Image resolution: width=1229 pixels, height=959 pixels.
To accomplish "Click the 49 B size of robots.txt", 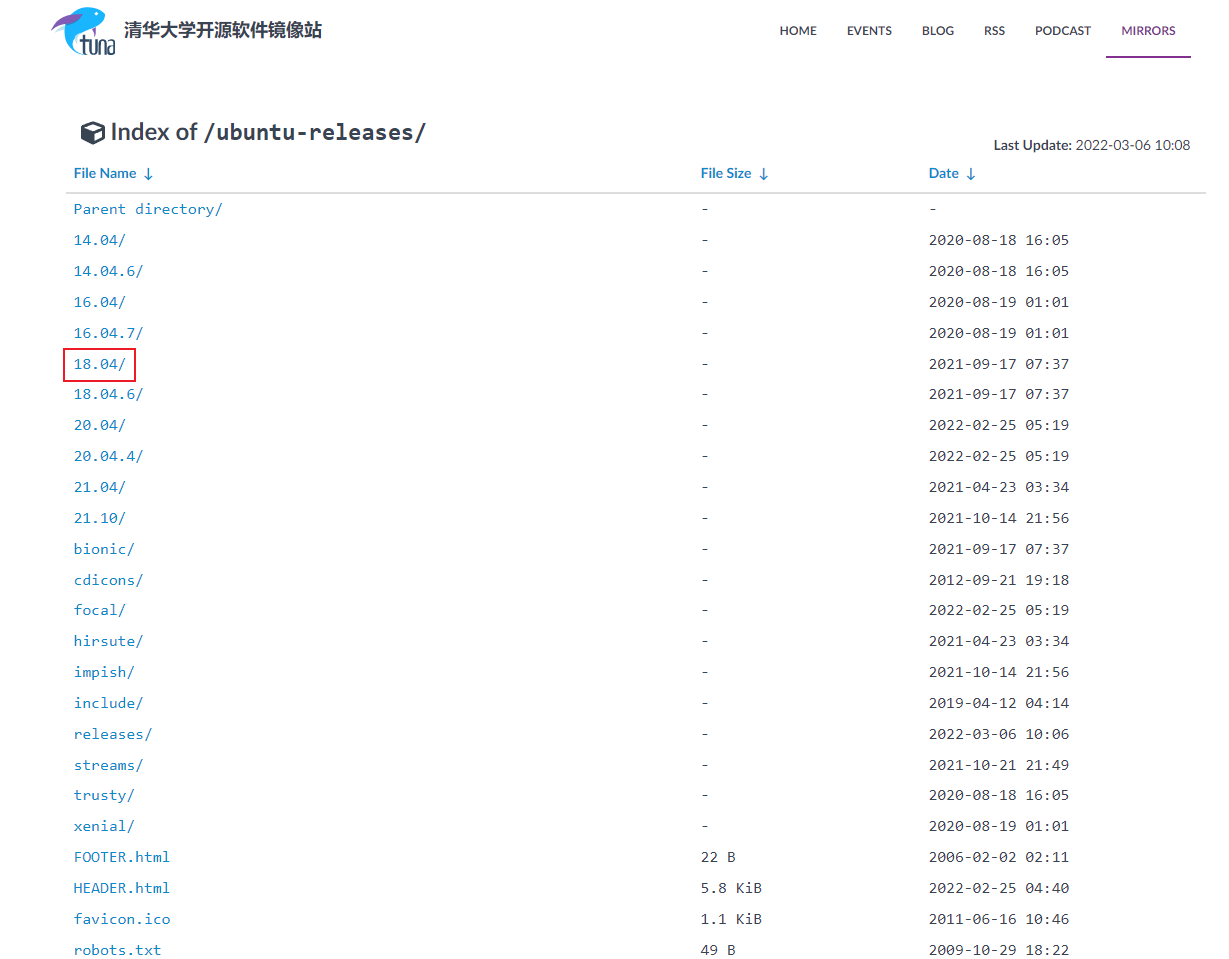I will pyautogui.click(x=718, y=950).
